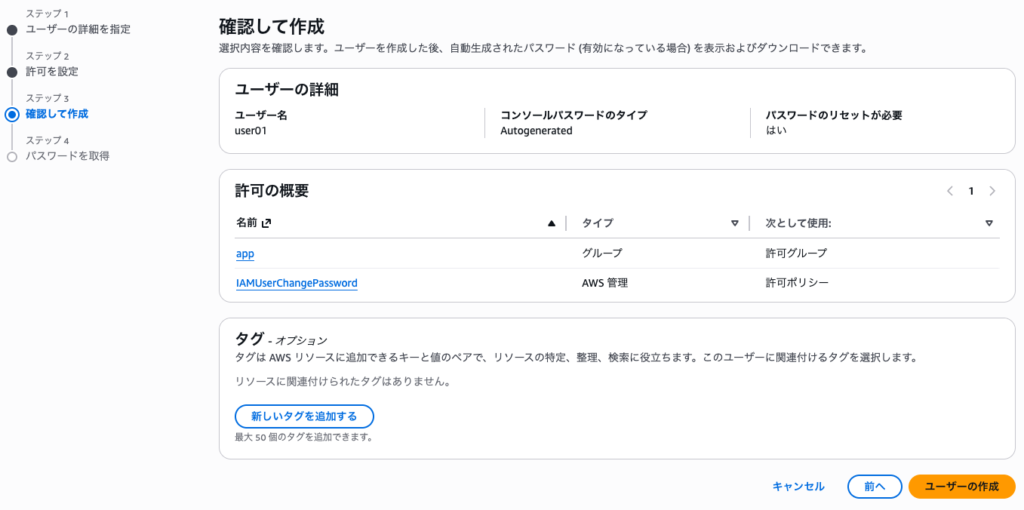Sort by the 名前 column ascending arrow
This screenshot has width=1024, height=510.
[551, 223]
